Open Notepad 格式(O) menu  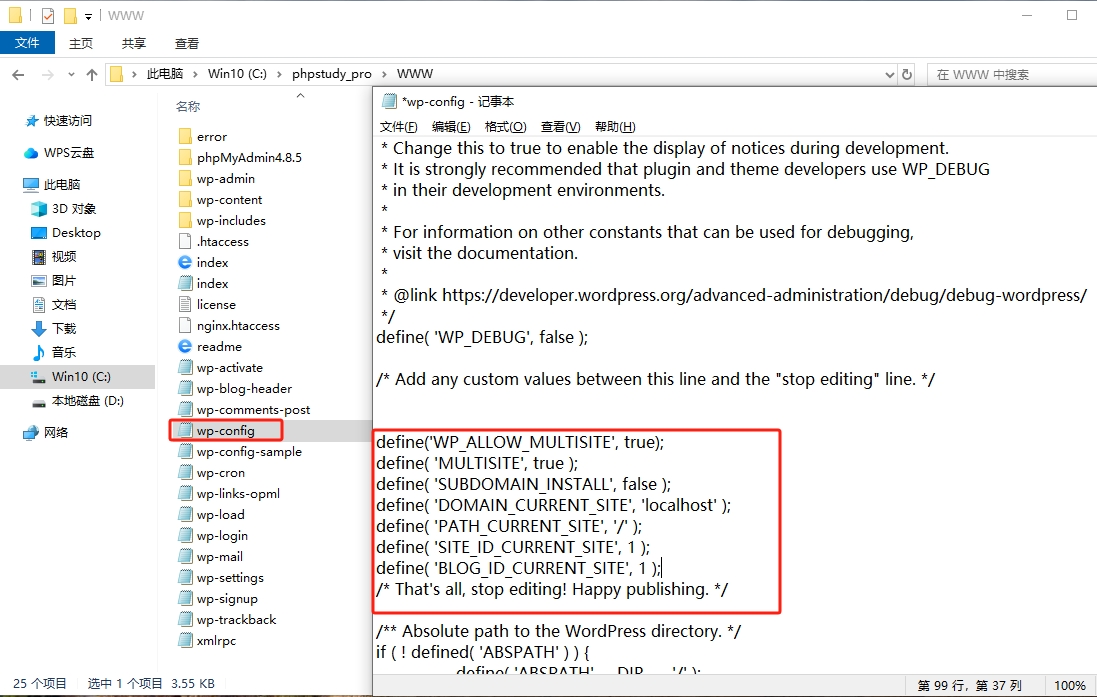(505, 127)
